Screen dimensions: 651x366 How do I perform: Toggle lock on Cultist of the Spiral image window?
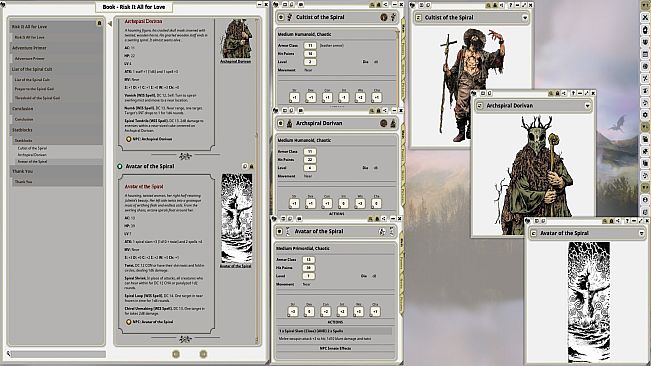pos(495,5)
